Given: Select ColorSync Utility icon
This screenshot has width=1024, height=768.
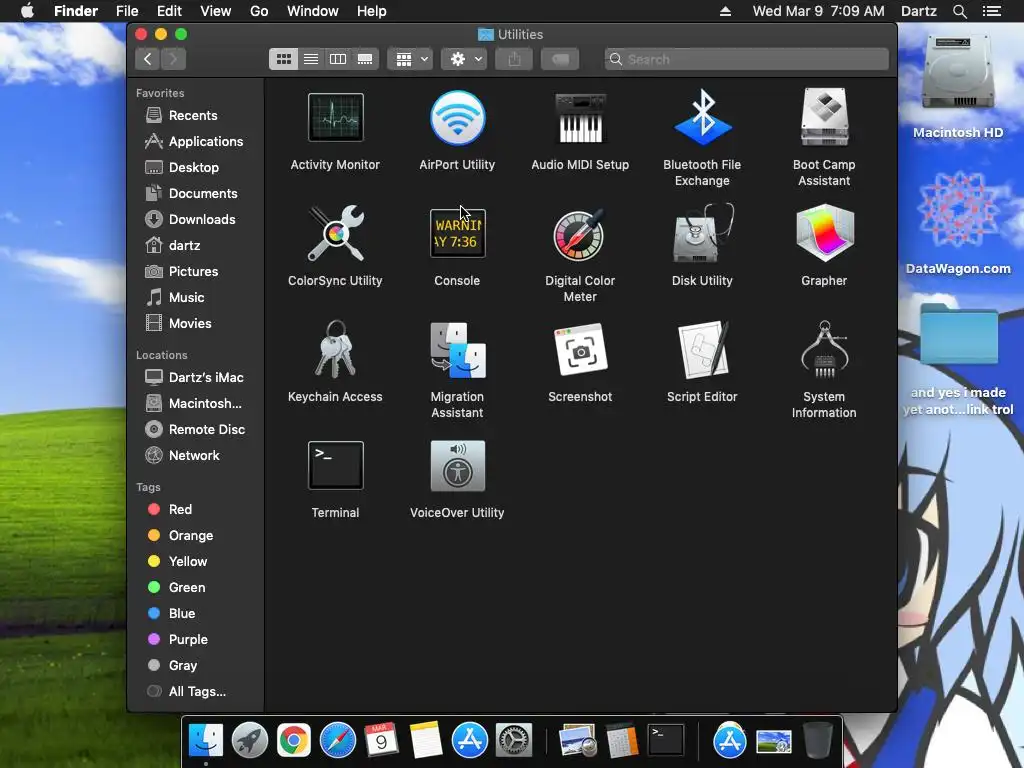Looking at the screenshot, I should pyautogui.click(x=335, y=233).
